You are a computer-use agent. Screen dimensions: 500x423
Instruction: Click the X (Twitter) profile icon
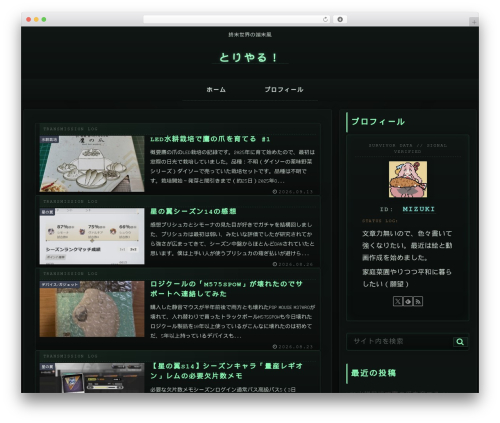[x=397, y=302]
